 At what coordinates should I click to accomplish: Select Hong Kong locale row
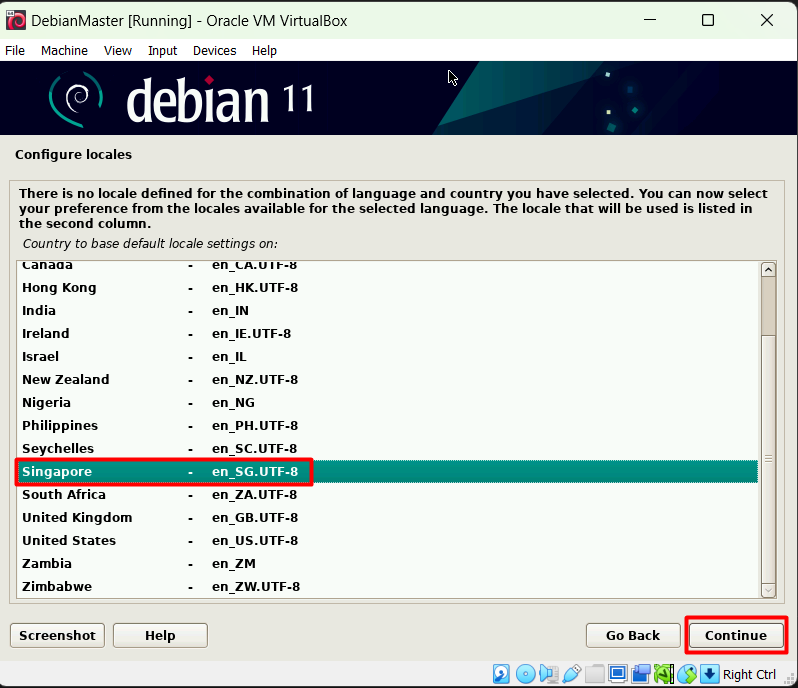point(387,288)
